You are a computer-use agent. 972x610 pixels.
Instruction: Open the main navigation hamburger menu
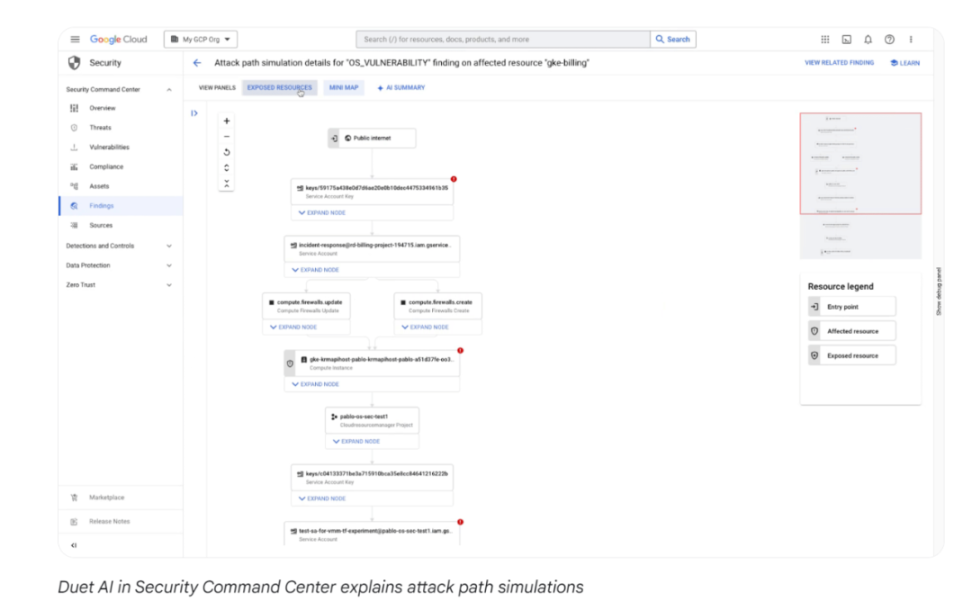pyautogui.click(x=75, y=39)
